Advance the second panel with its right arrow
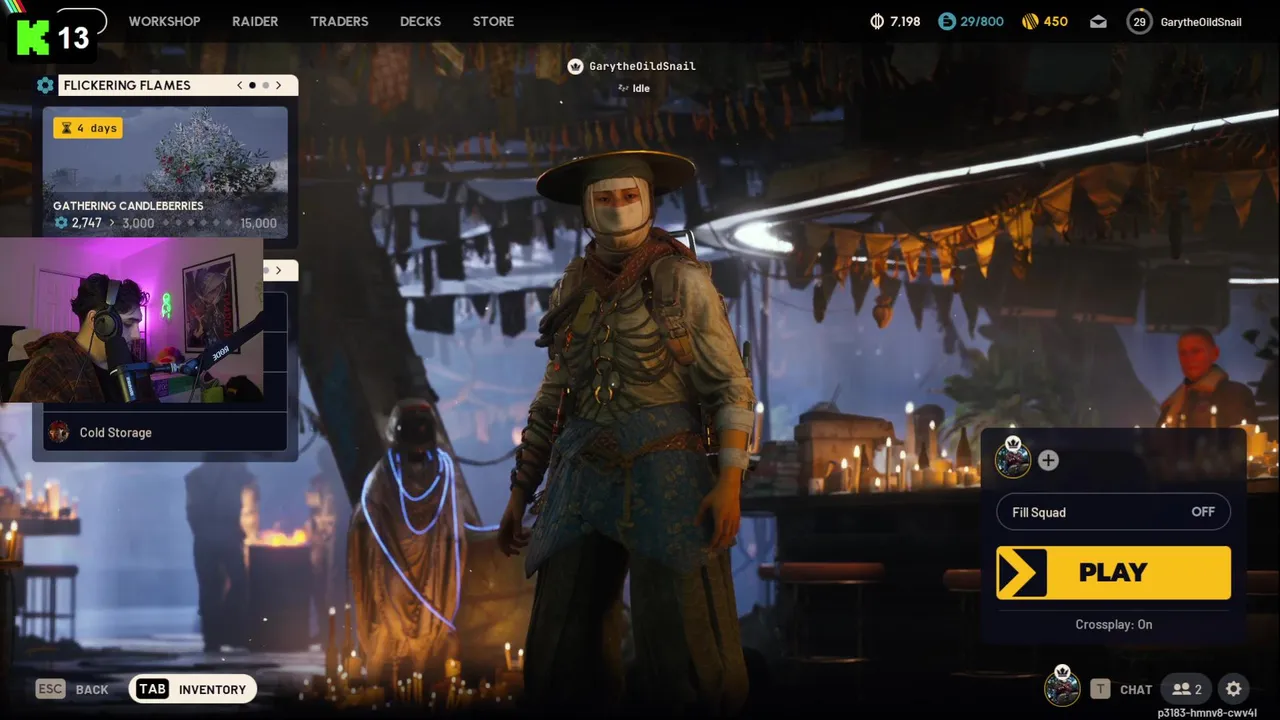 279,270
